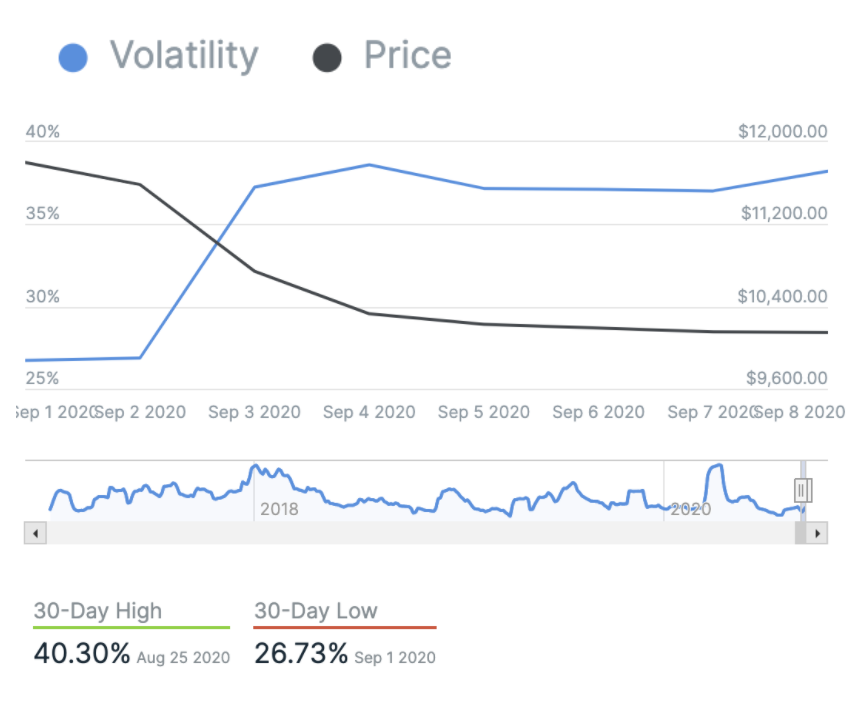Viewport: 866px width, 704px height.
Task: Click the Sep 4 2020 axis label
Action: tap(369, 412)
